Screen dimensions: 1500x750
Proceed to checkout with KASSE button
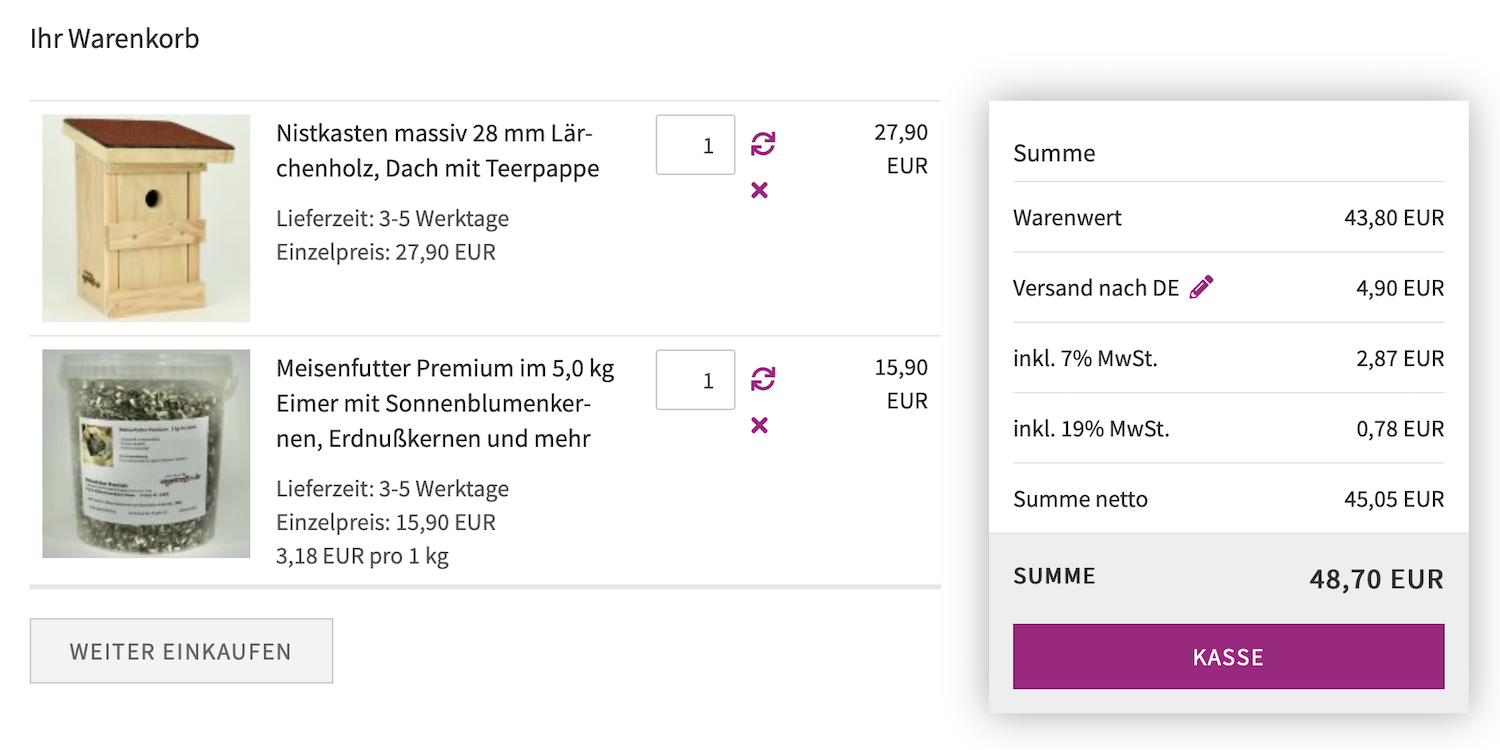[x=1228, y=657]
